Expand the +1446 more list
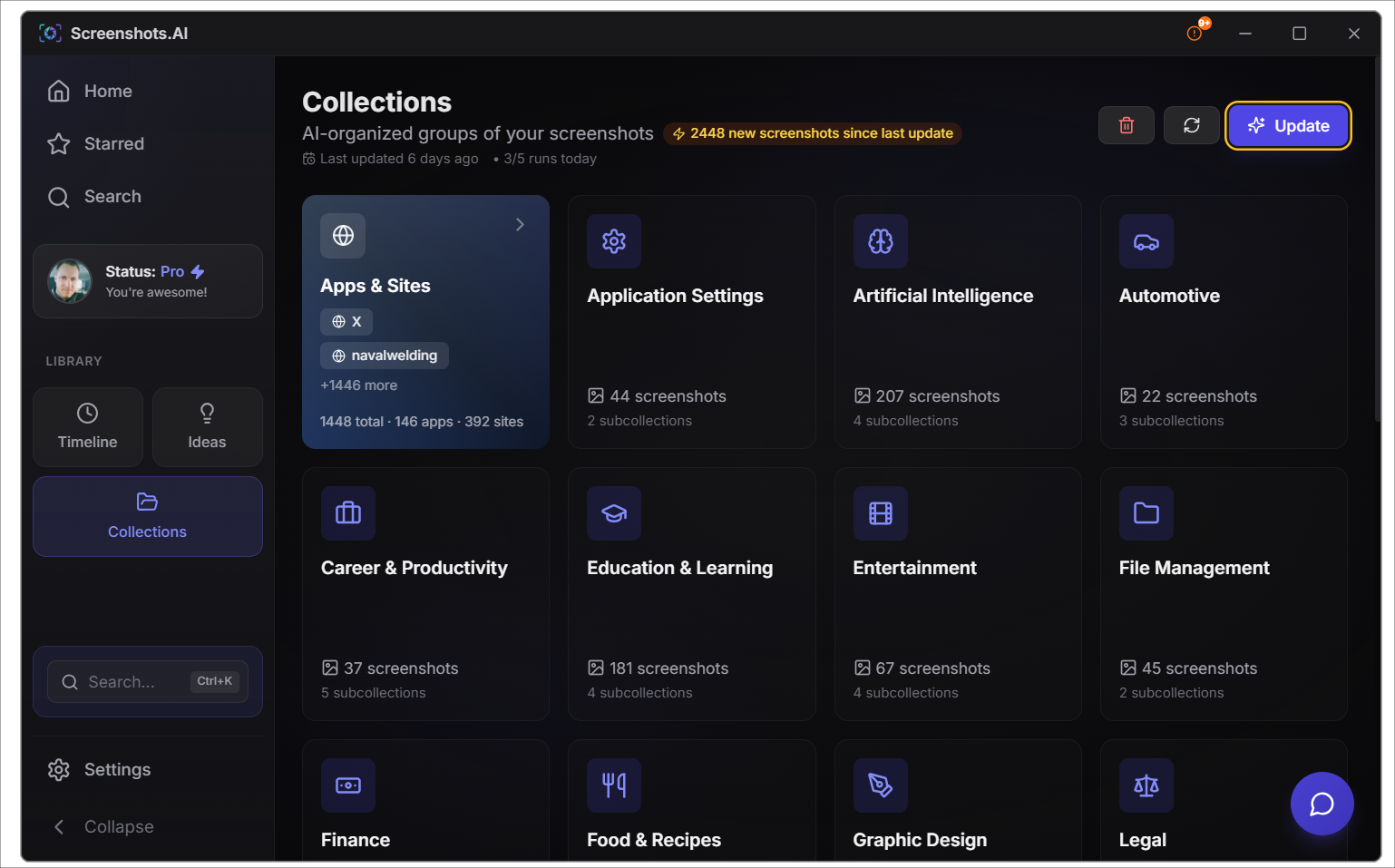Viewport: 1395px width, 868px height. 358,385
